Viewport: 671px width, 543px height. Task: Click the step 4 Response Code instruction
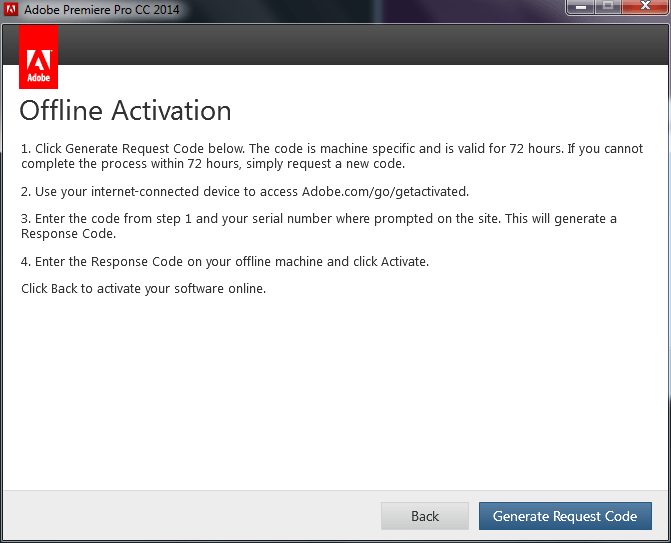[x=225, y=261]
